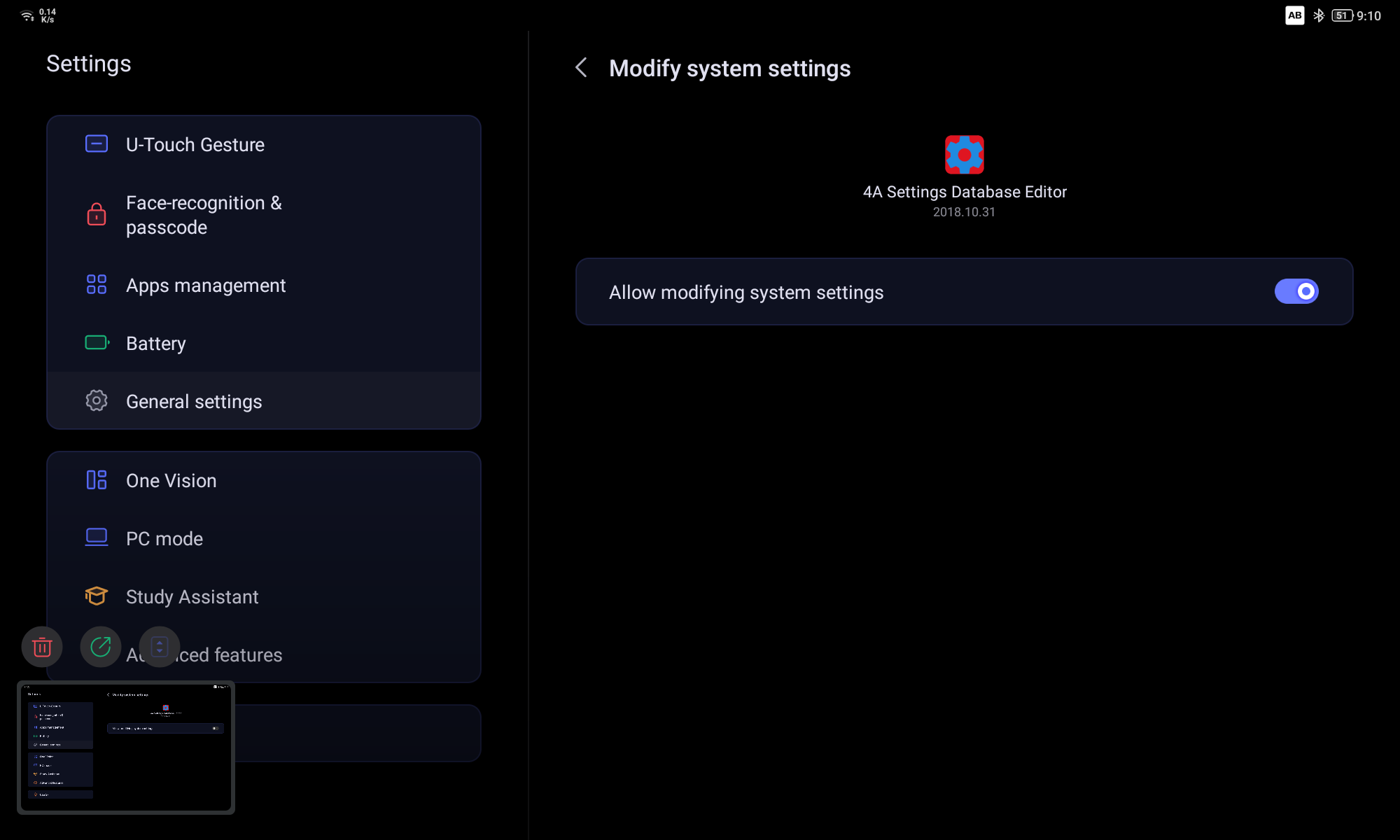Select the Study Assistant graduation cap icon
Screen dimensions: 1400x840
click(x=96, y=596)
